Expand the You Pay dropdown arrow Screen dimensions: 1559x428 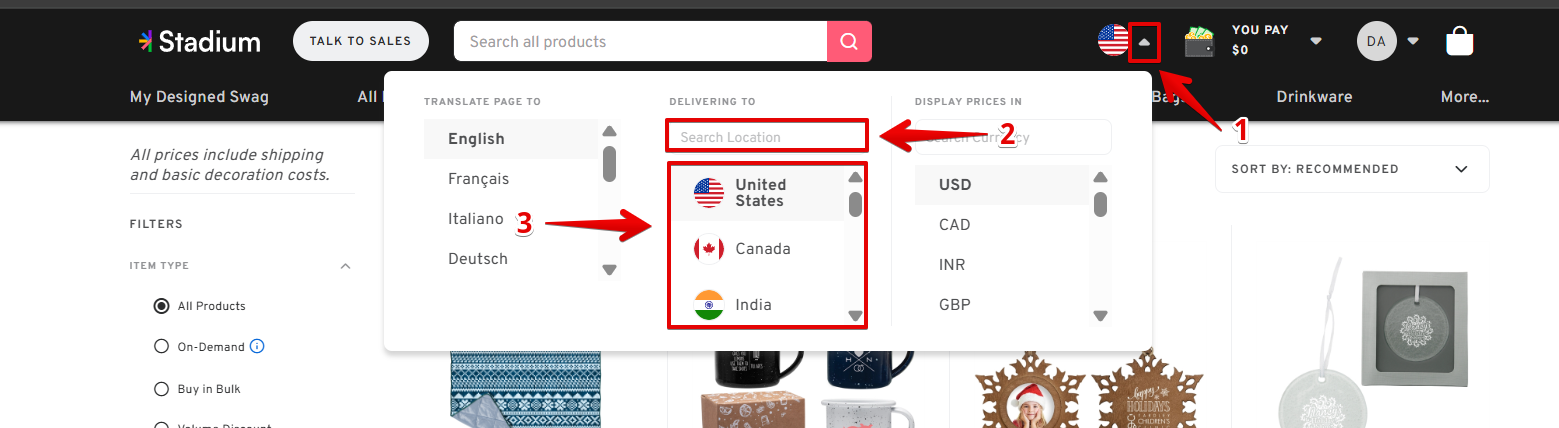pos(1316,41)
